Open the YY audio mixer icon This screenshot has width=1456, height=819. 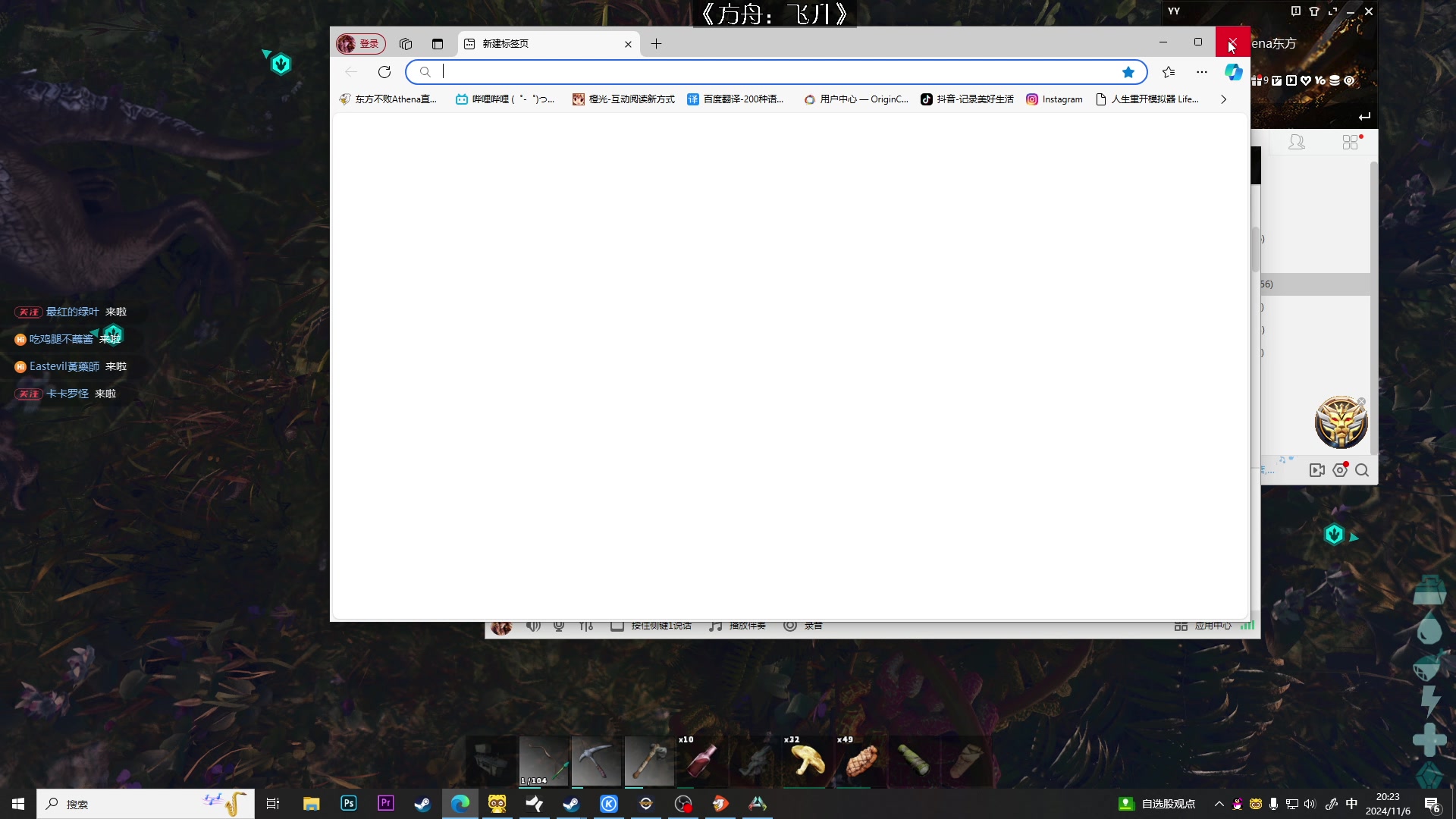pos(586,626)
